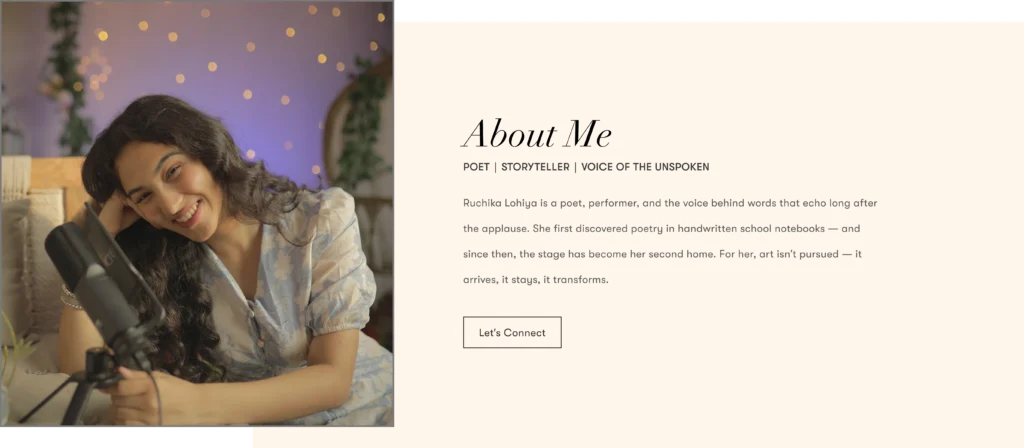This screenshot has width=1024, height=448.
Task: Click VOICE OF THE UNSPOKEN text
Action: pyautogui.click(x=645, y=167)
